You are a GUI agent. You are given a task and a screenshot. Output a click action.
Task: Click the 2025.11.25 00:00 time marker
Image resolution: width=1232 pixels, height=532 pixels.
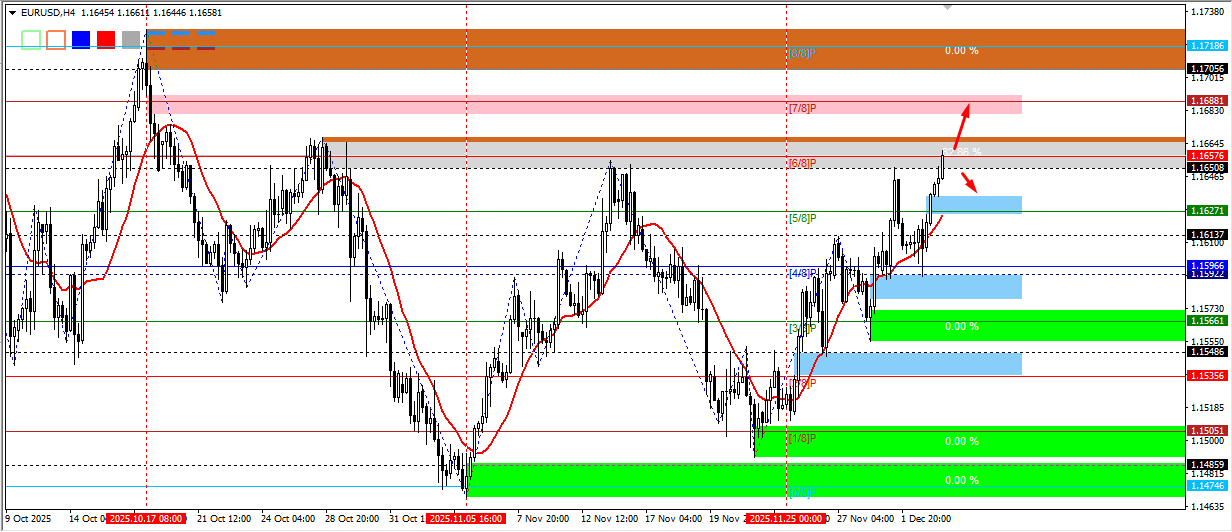tap(787, 520)
